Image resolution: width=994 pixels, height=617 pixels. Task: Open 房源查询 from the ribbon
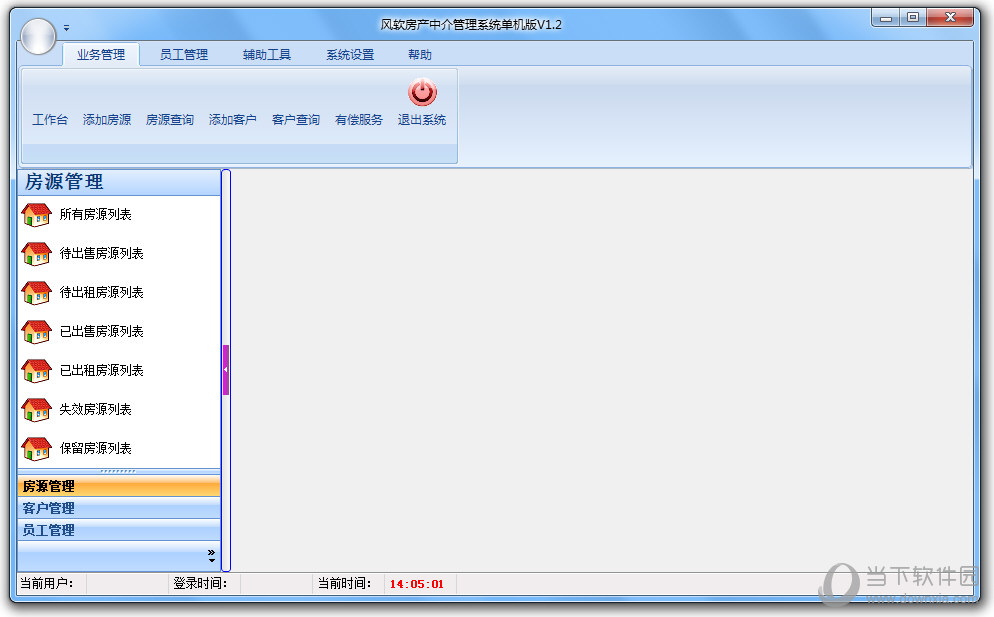pos(170,119)
